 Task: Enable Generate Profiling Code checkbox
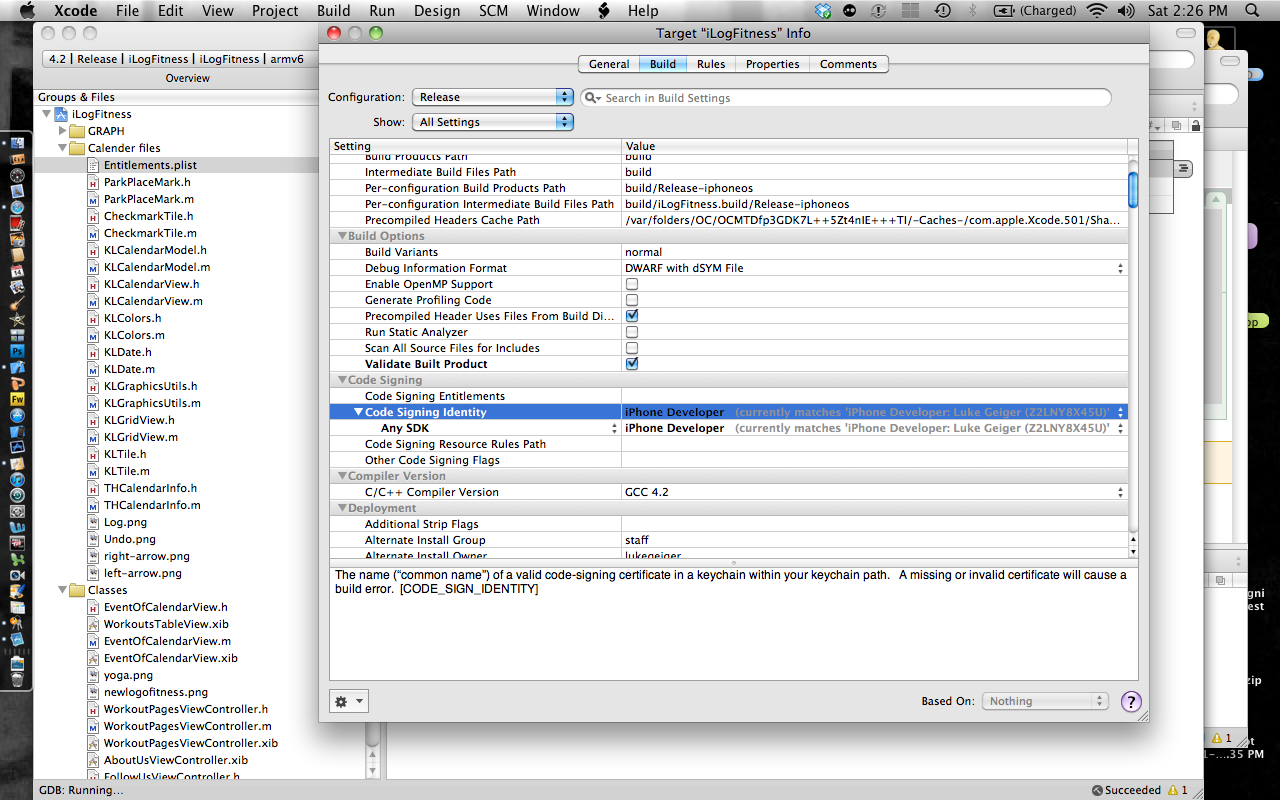click(632, 300)
